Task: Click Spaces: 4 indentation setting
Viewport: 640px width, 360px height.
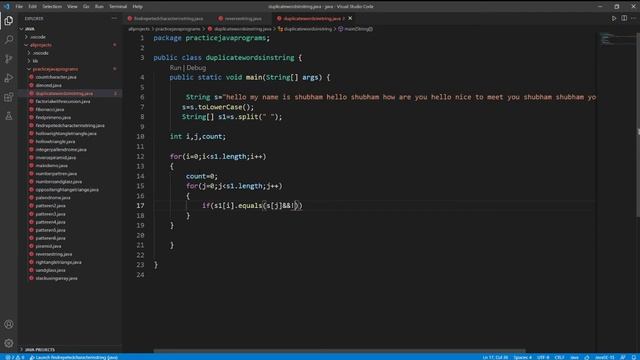Action: coord(522,357)
